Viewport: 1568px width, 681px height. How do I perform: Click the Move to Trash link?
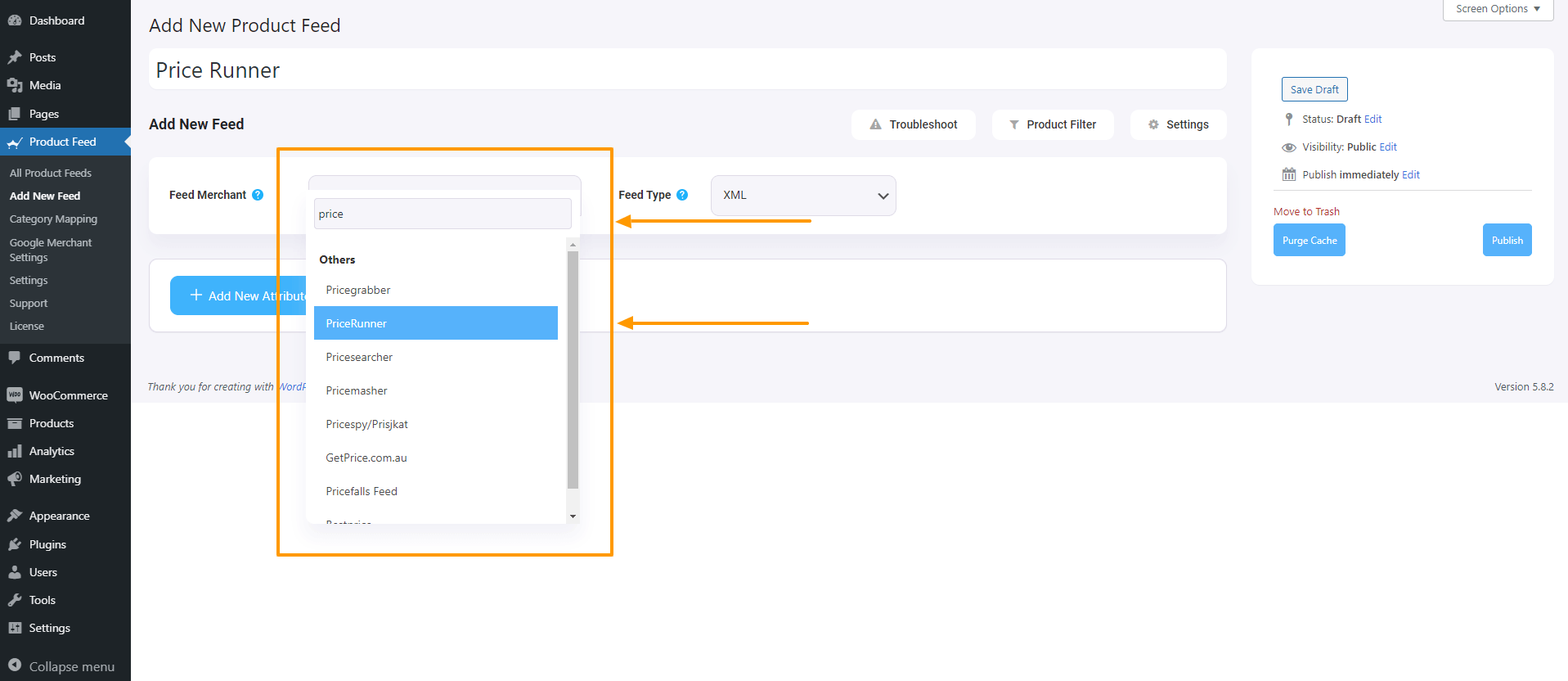click(x=1306, y=211)
